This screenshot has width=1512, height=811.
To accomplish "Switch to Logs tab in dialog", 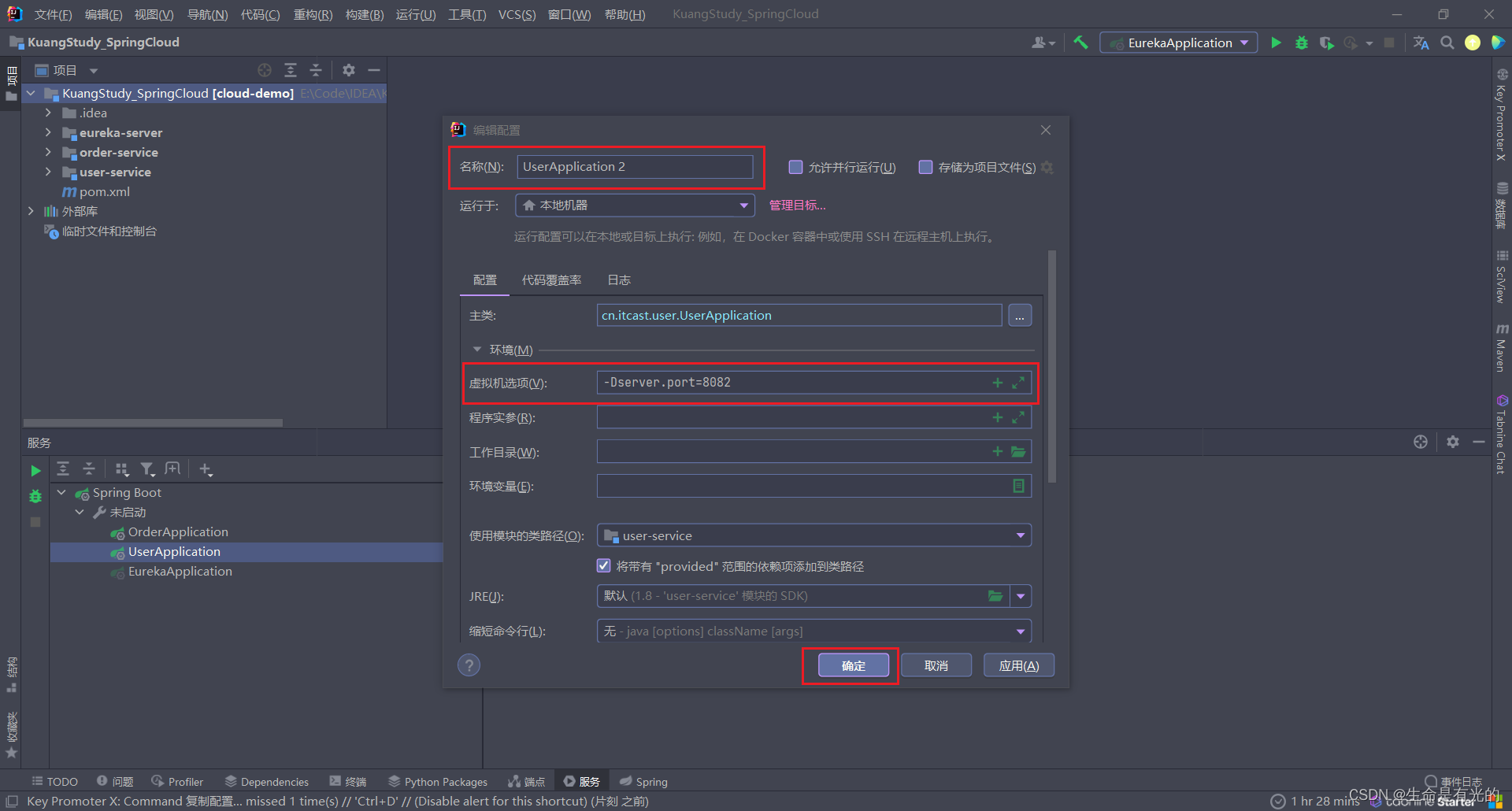I will pyautogui.click(x=619, y=280).
